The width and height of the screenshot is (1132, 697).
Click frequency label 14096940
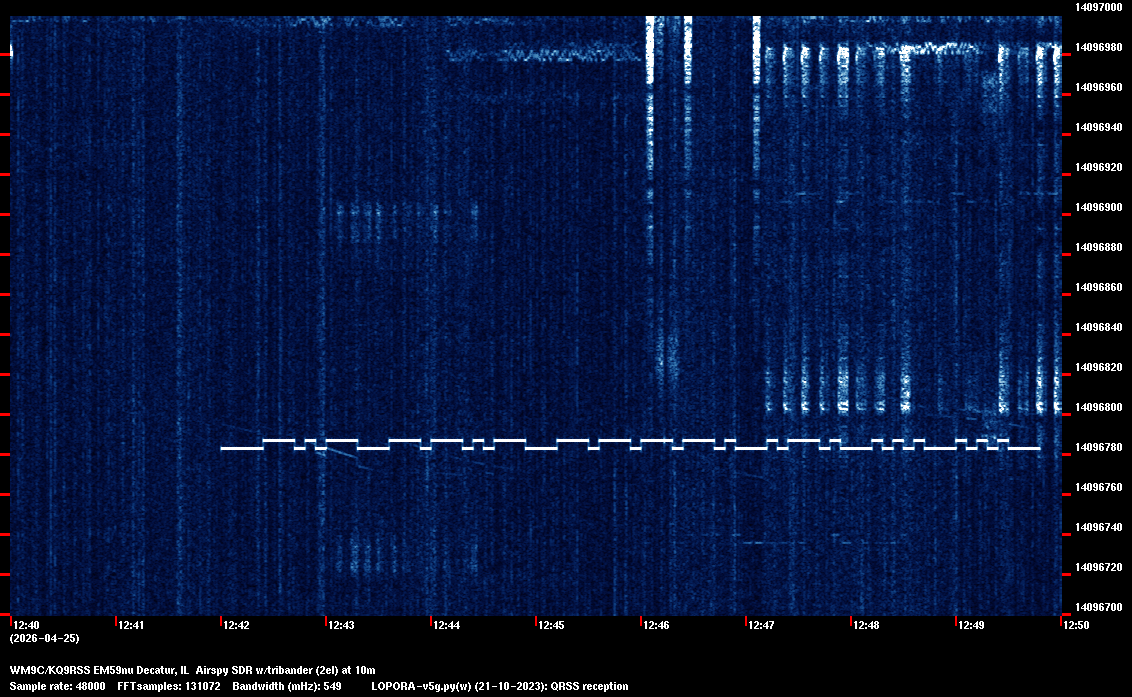(x=1099, y=127)
